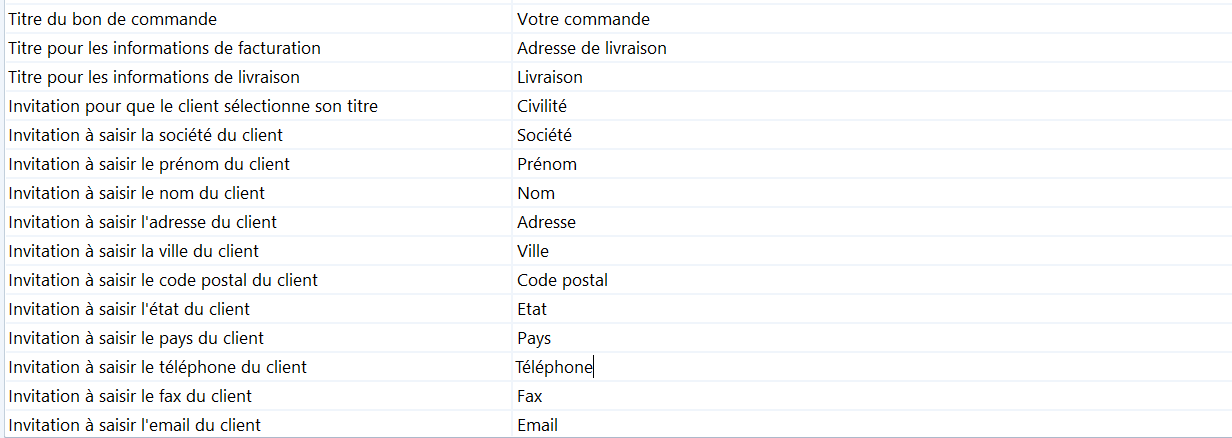Edit the 'Prénom' text value
The height and width of the screenshot is (438, 1232).
547,164
